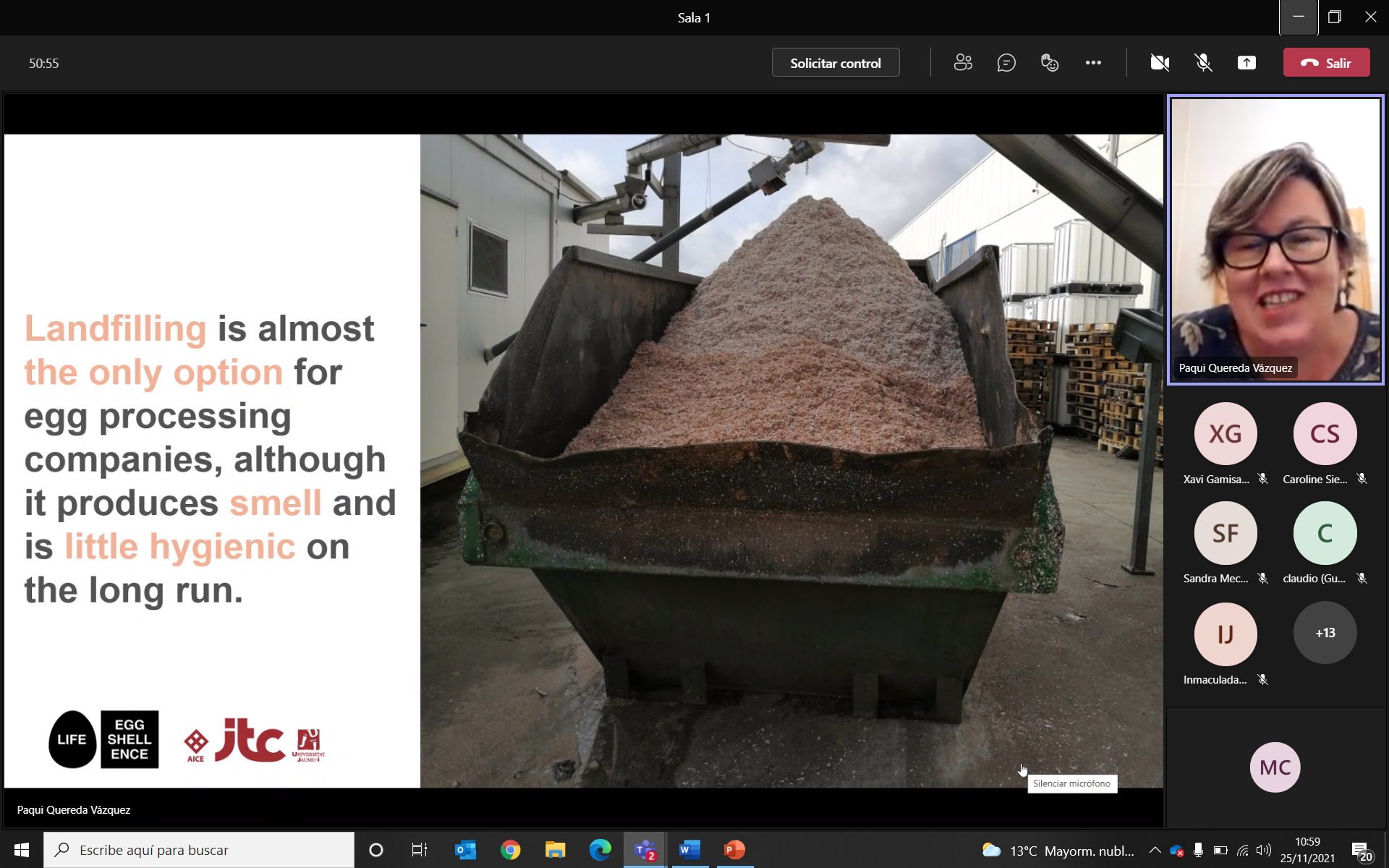Click the 50:55 meeting timer
The width and height of the screenshot is (1389, 868).
click(x=43, y=63)
